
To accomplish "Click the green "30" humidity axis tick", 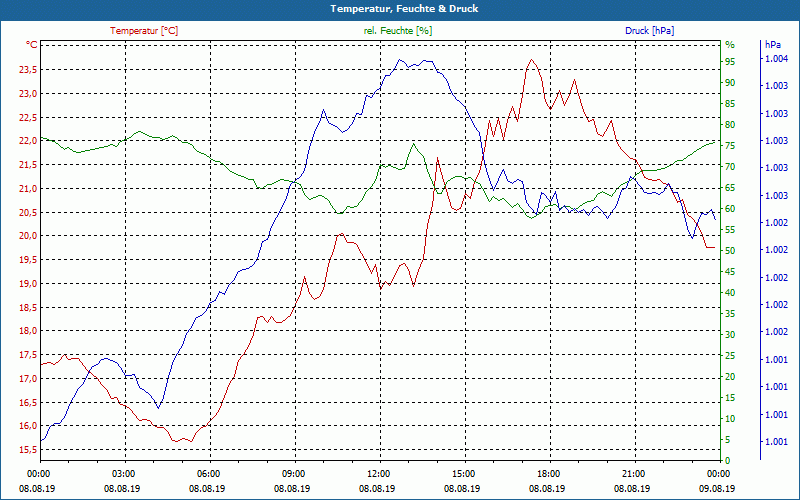I will pyautogui.click(x=730, y=335).
